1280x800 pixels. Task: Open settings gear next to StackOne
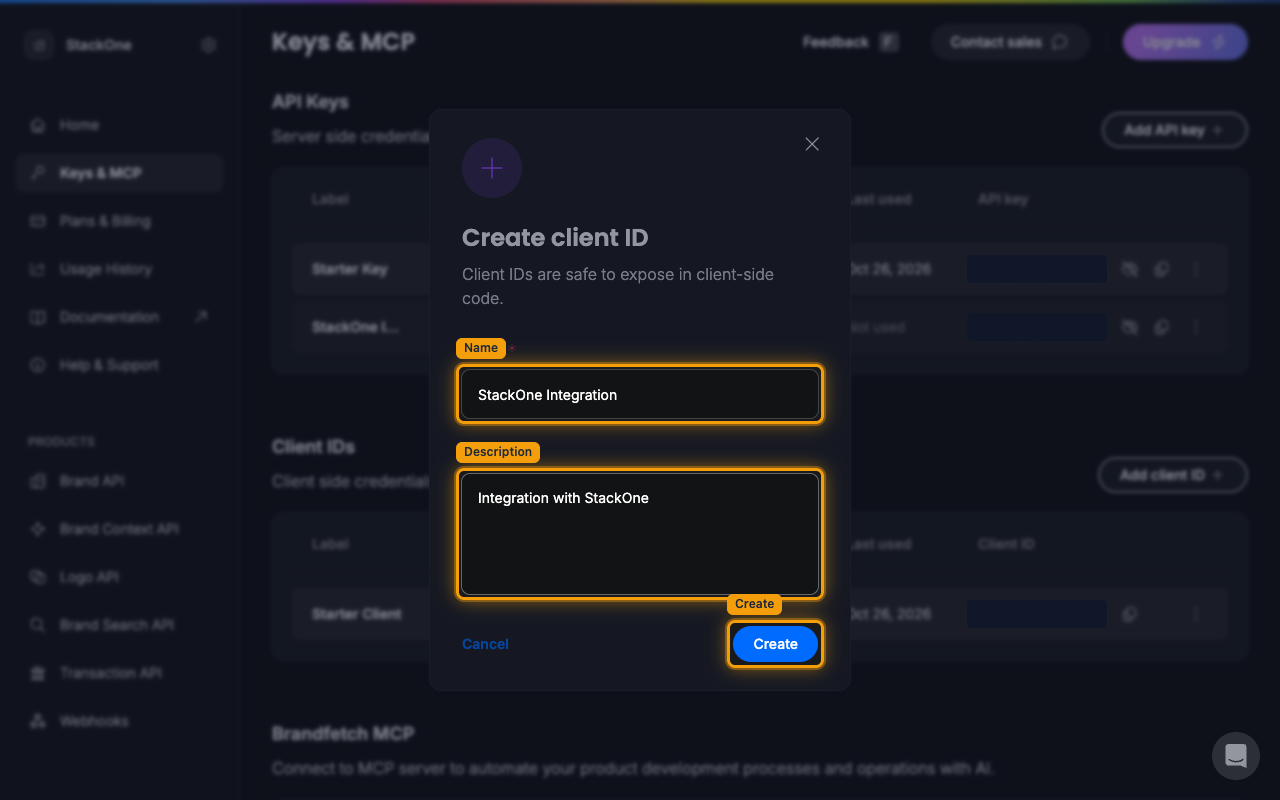[208, 45]
